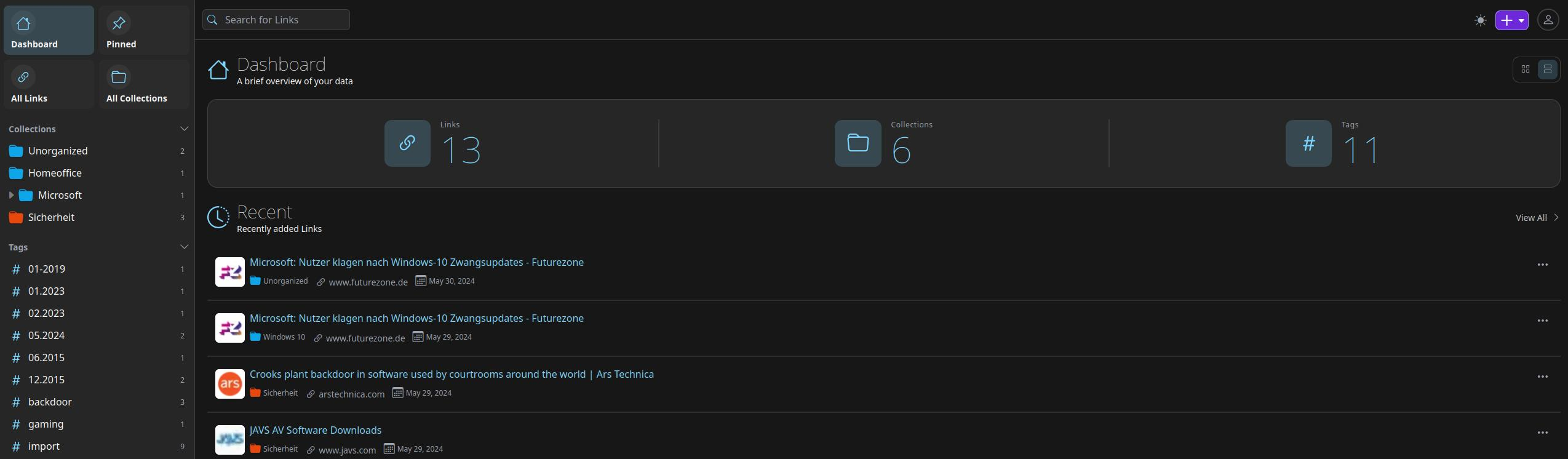Click Futurezone favicon of May 30 link

(x=230, y=272)
